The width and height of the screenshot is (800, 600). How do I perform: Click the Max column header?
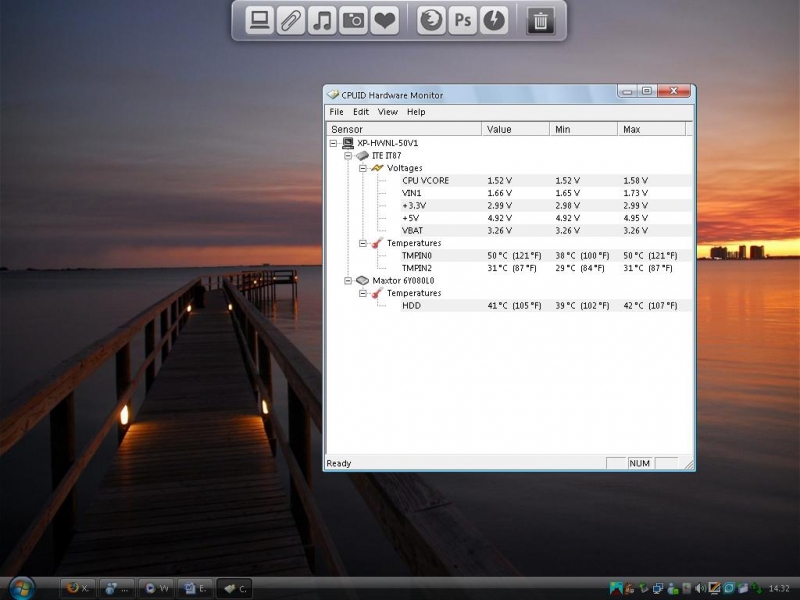coord(652,129)
